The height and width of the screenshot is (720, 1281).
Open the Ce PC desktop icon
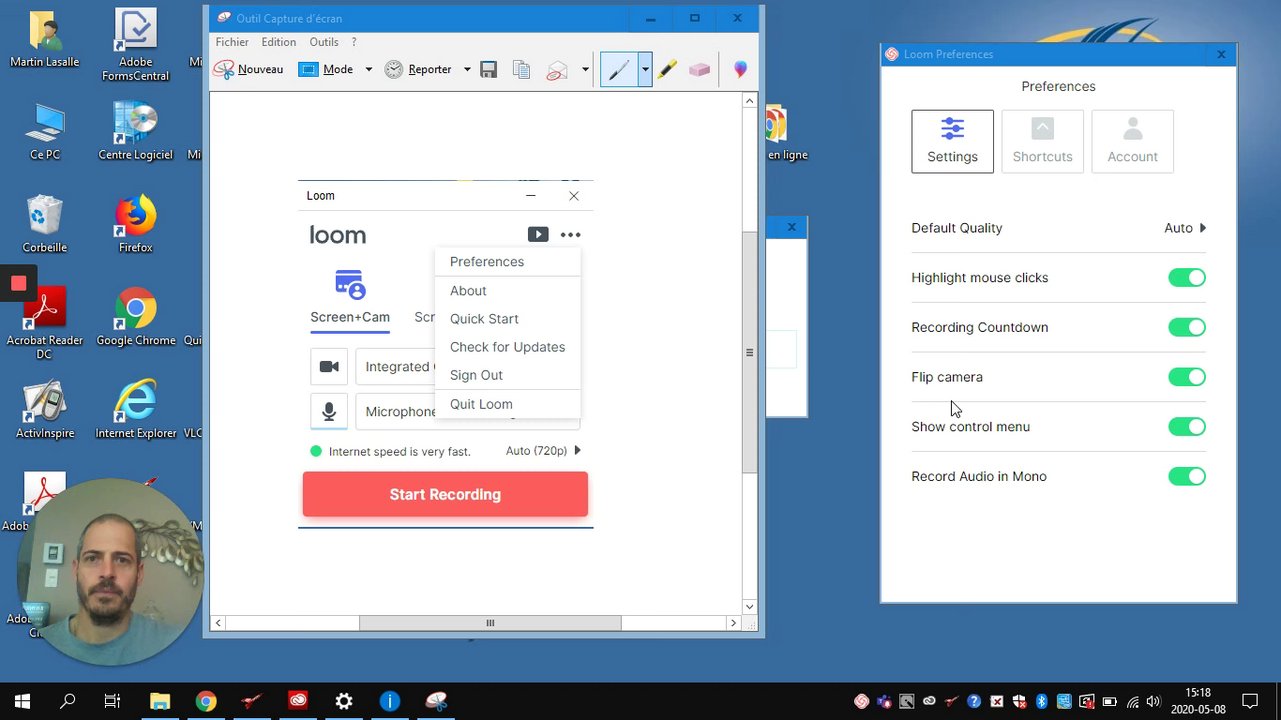(44, 131)
